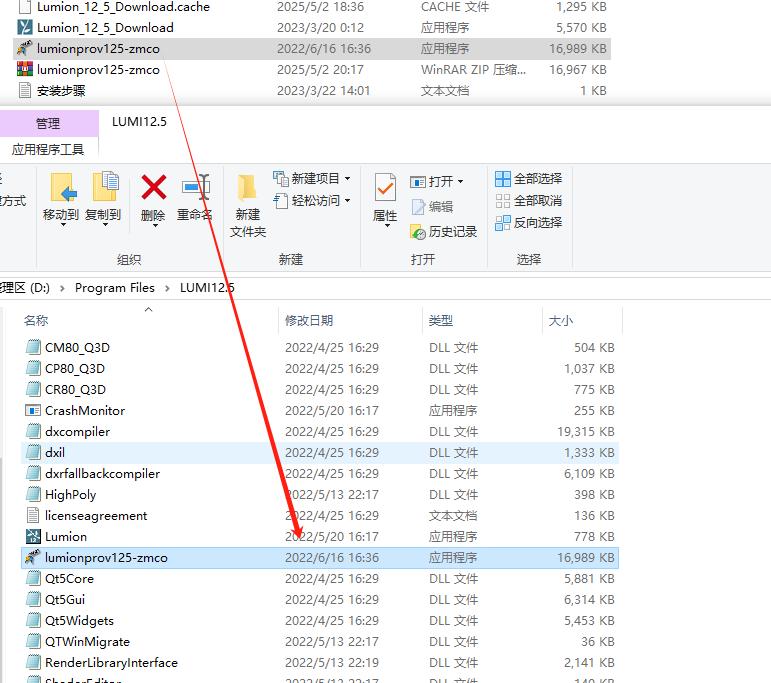Select dxil DLL file icon
Screen dimensions: 771x683
click(33, 452)
